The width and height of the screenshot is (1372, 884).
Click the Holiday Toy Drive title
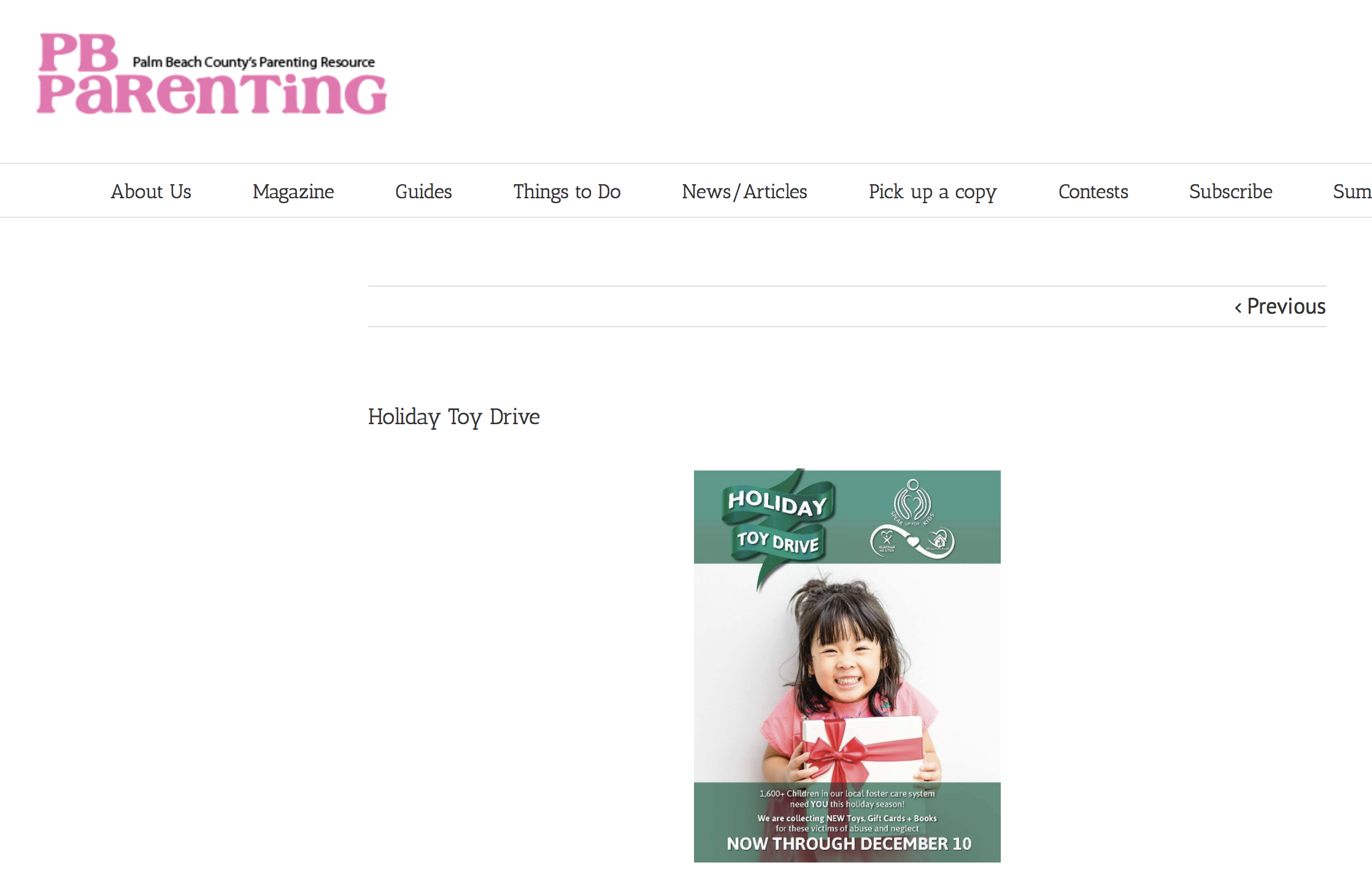[454, 417]
